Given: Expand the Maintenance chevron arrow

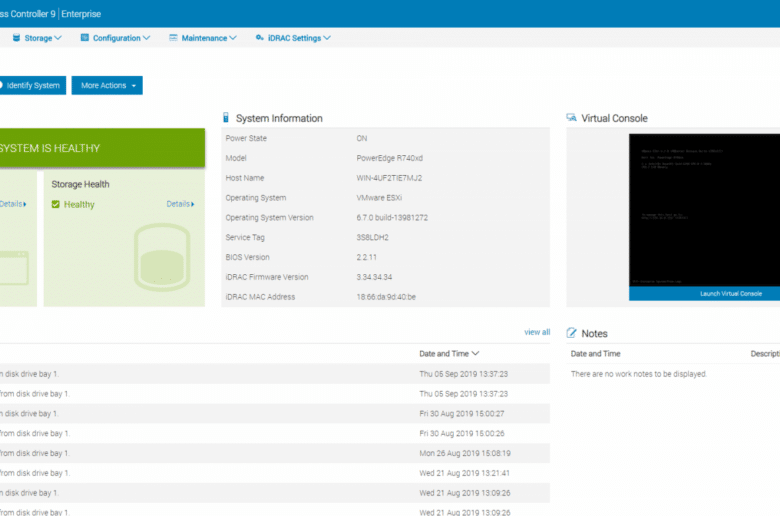Looking at the screenshot, I should [x=233, y=38].
